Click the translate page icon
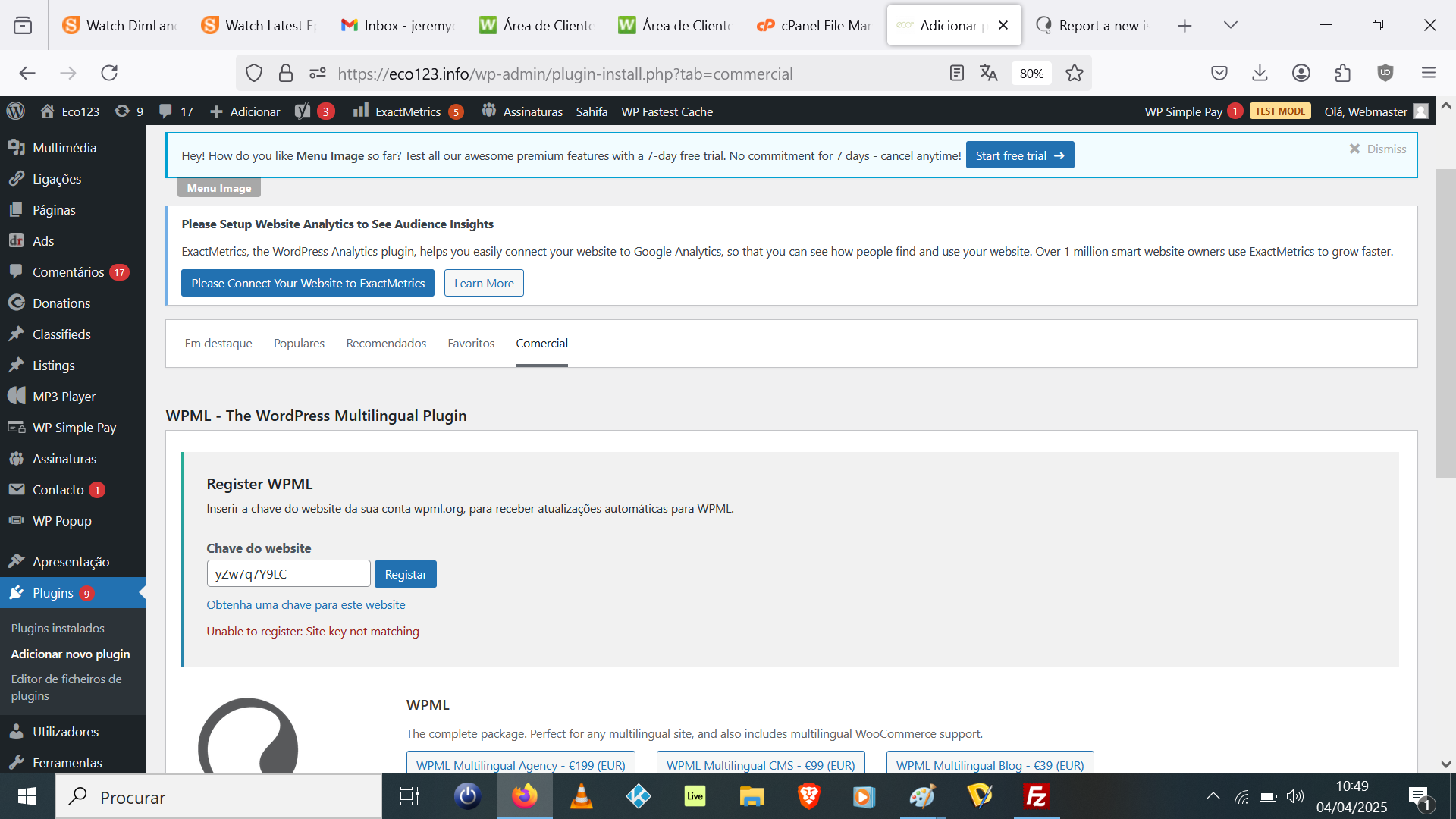Image resolution: width=1456 pixels, height=819 pixels. (988, 73)
